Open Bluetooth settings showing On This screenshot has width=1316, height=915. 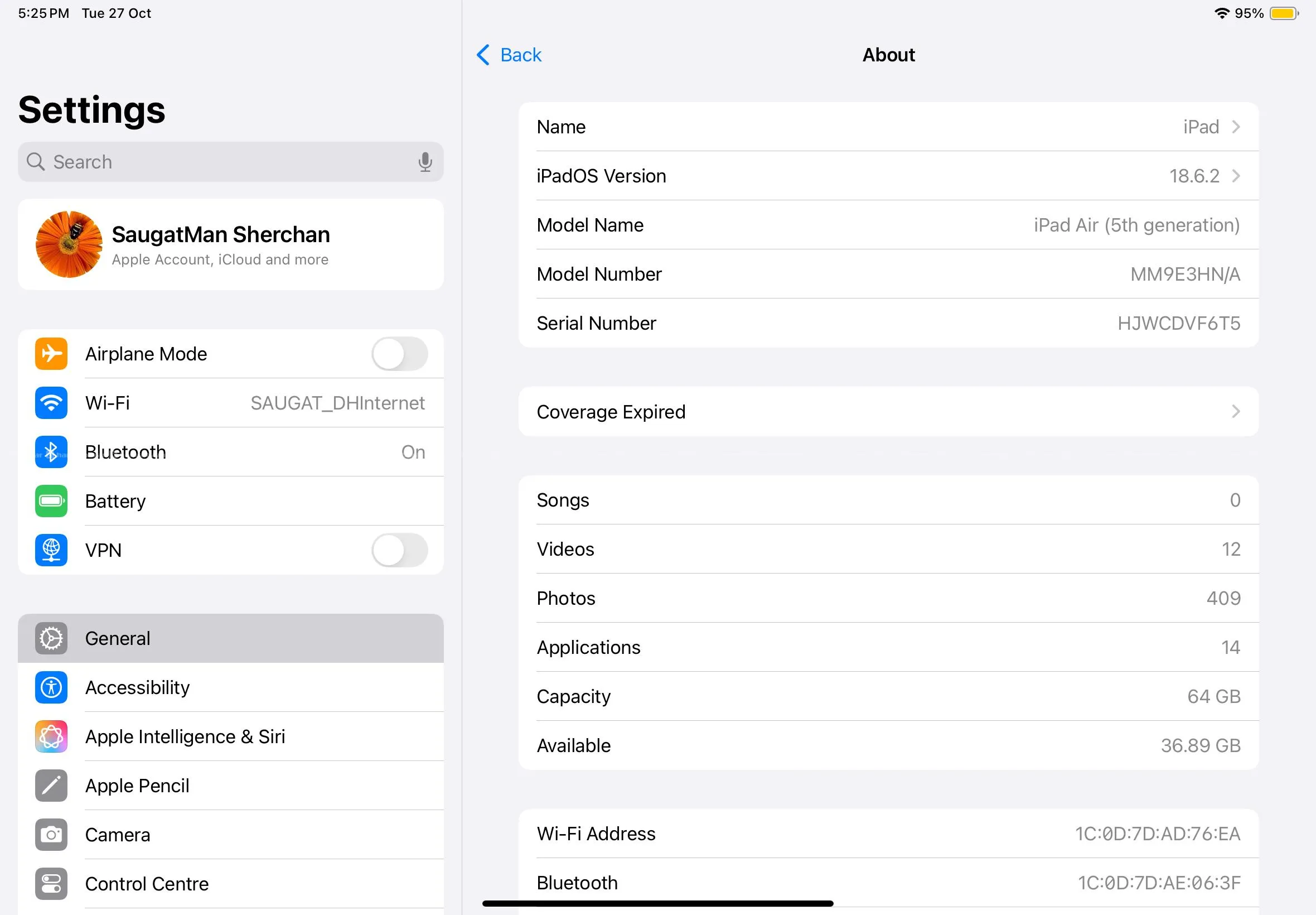point(231,452)
